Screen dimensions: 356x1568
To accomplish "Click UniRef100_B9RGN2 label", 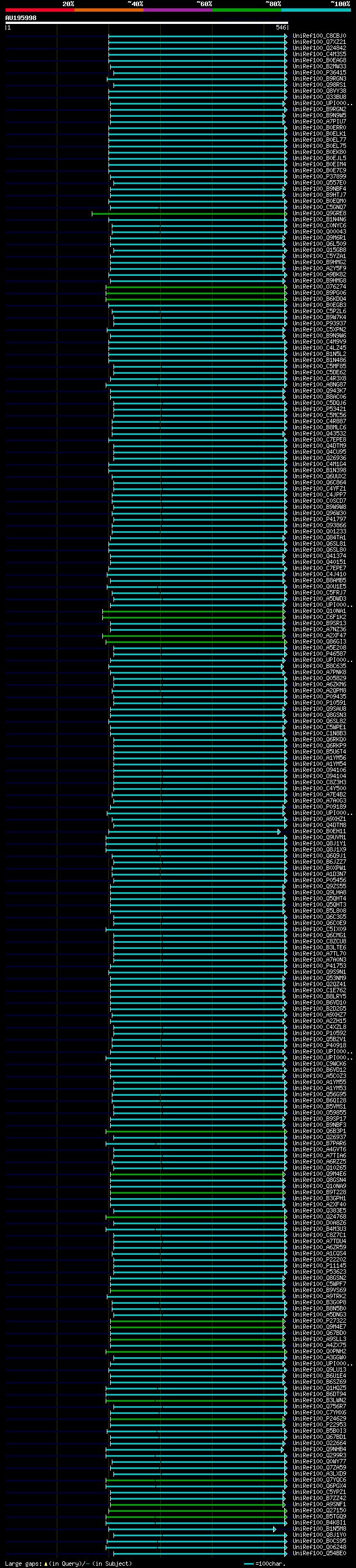I will pos(319,110).
